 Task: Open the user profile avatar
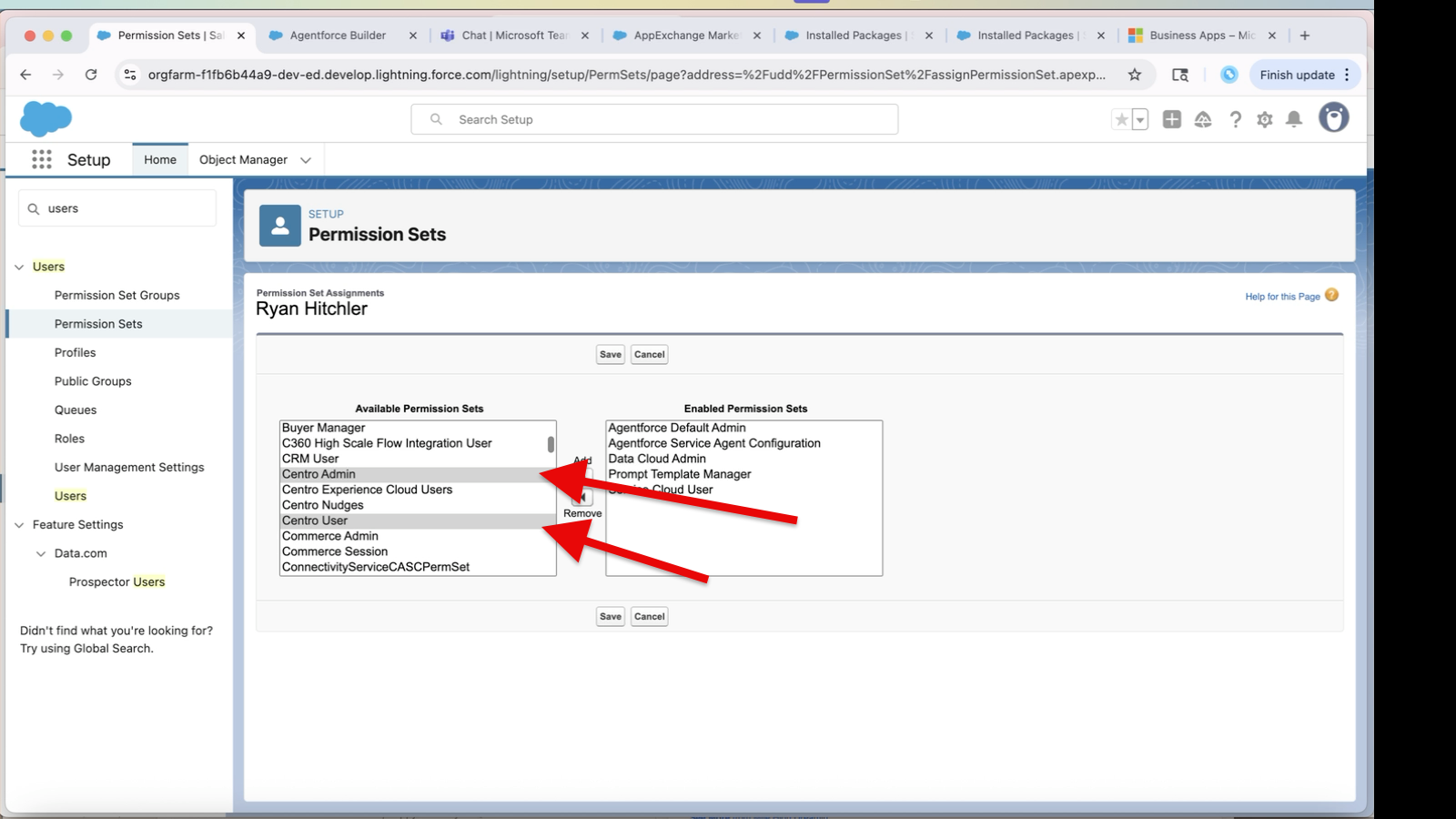1334,117
